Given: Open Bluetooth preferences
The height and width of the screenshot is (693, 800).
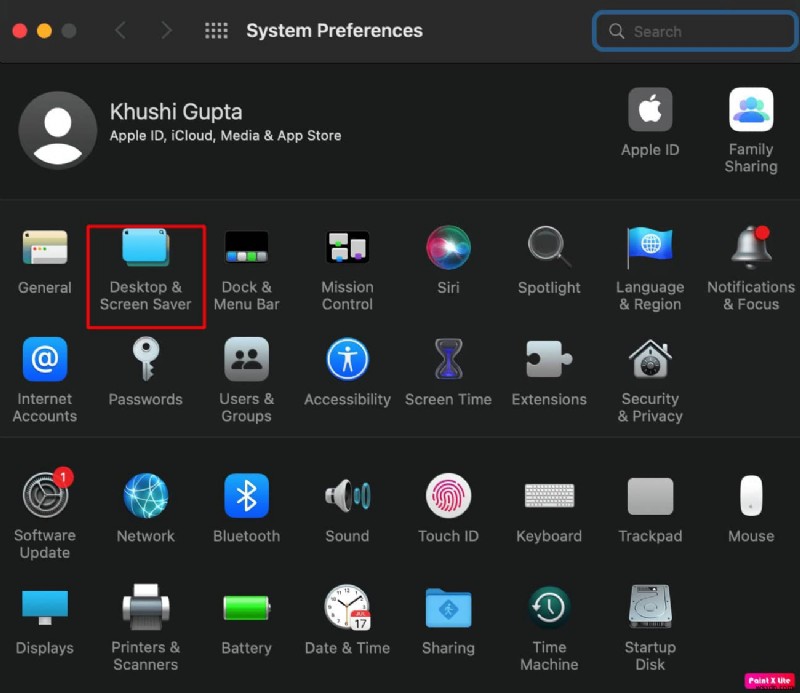Looking at the screenshot, I should [x=246, y=496].
